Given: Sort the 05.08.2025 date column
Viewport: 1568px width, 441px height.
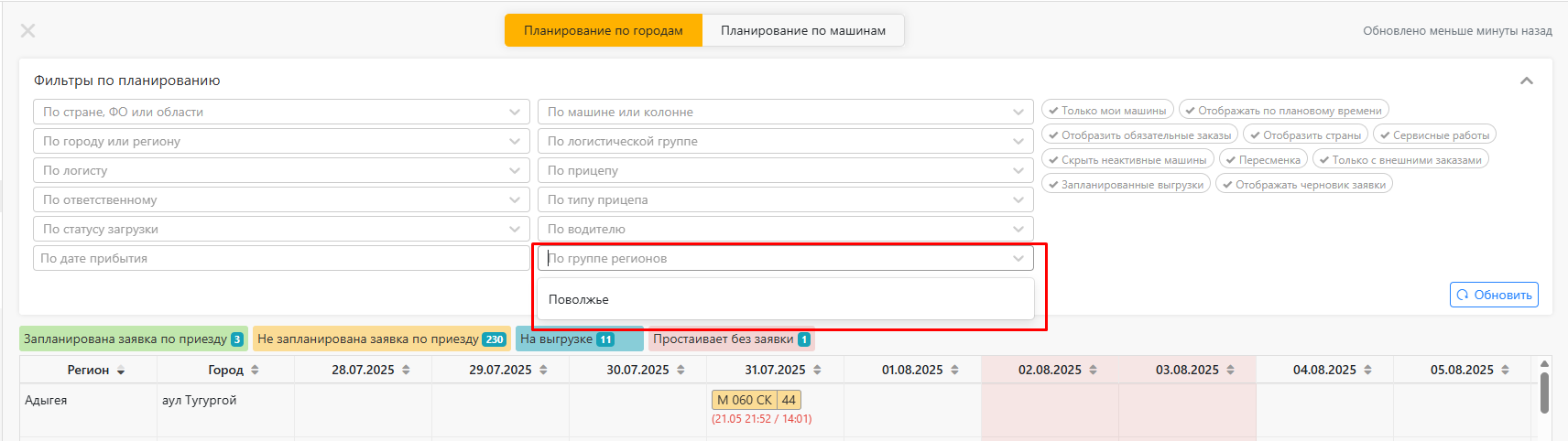Looking at the screenshot, I should coord(1505,371).
